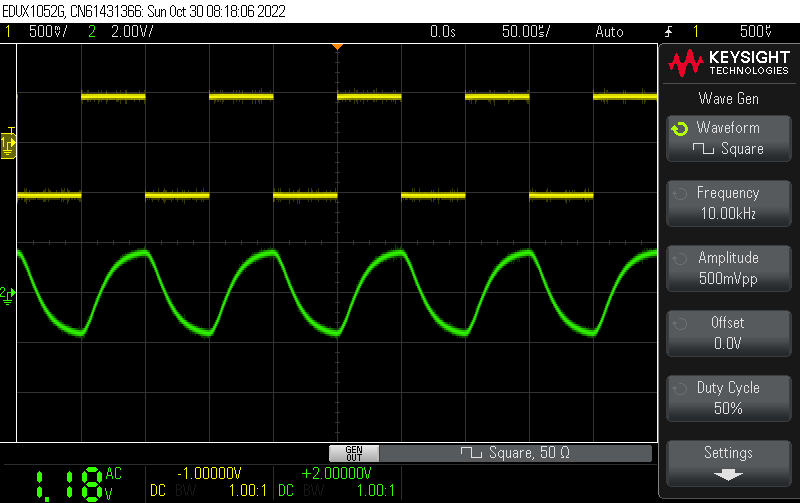Click the green circular arrow Waveform icon

tap(680, 129)
